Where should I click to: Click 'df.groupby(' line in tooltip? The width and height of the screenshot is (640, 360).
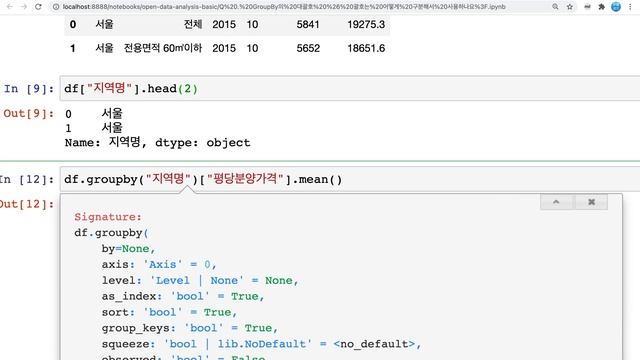click(x=111, y=233)
